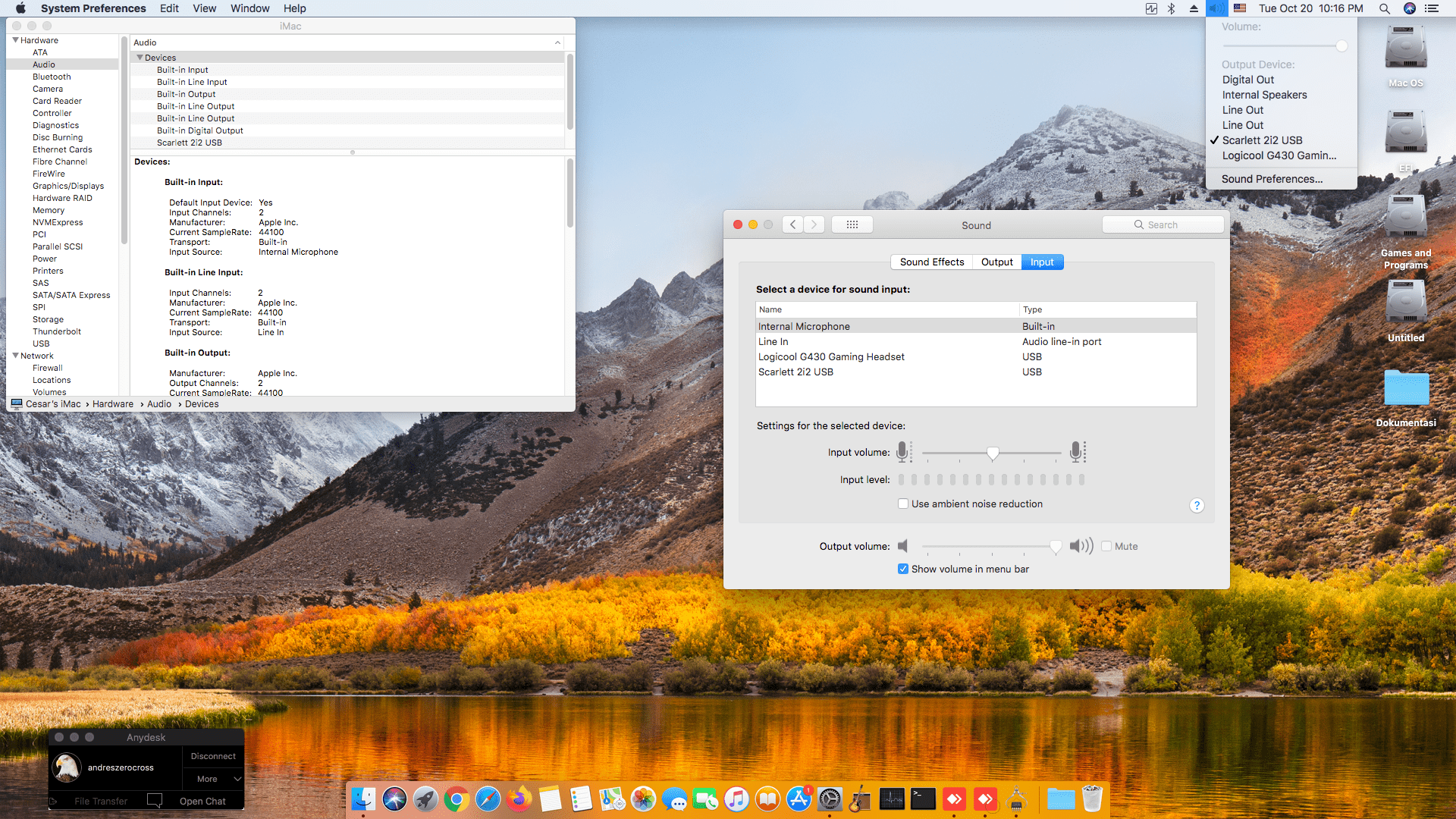Open the Edit menu

[x=169, y=8]
